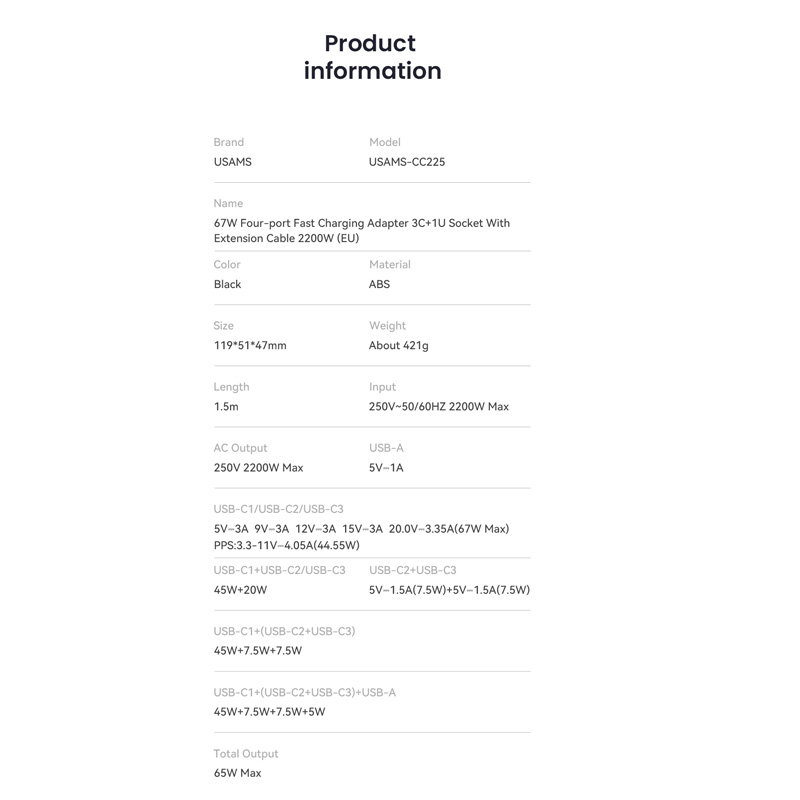800x800 pixels.
Task: Click the USAMS brand value
Action: click(233, 162)
